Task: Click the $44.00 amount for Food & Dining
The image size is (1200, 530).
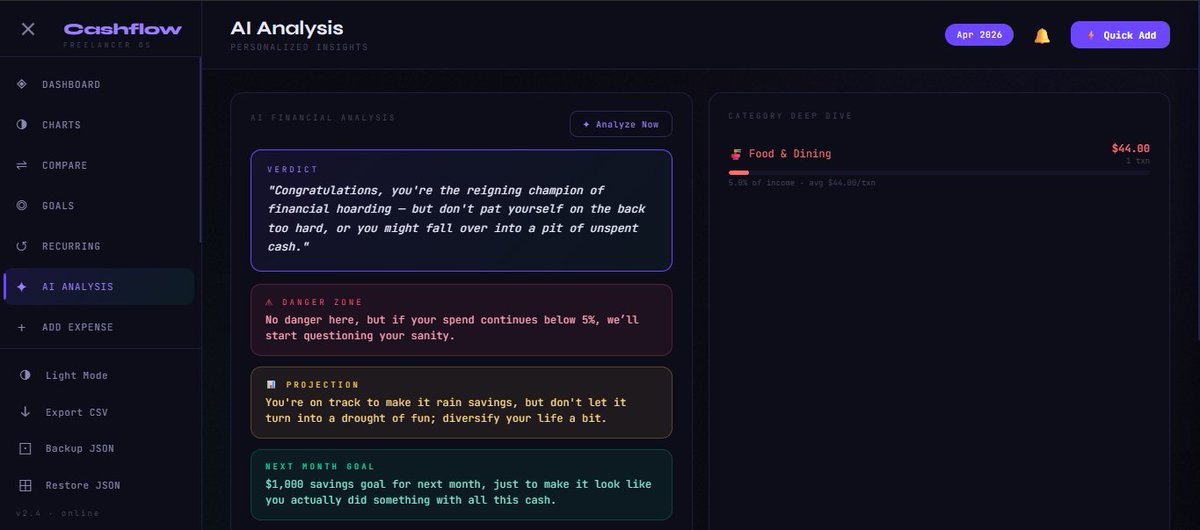Action: coord(1131,148)
